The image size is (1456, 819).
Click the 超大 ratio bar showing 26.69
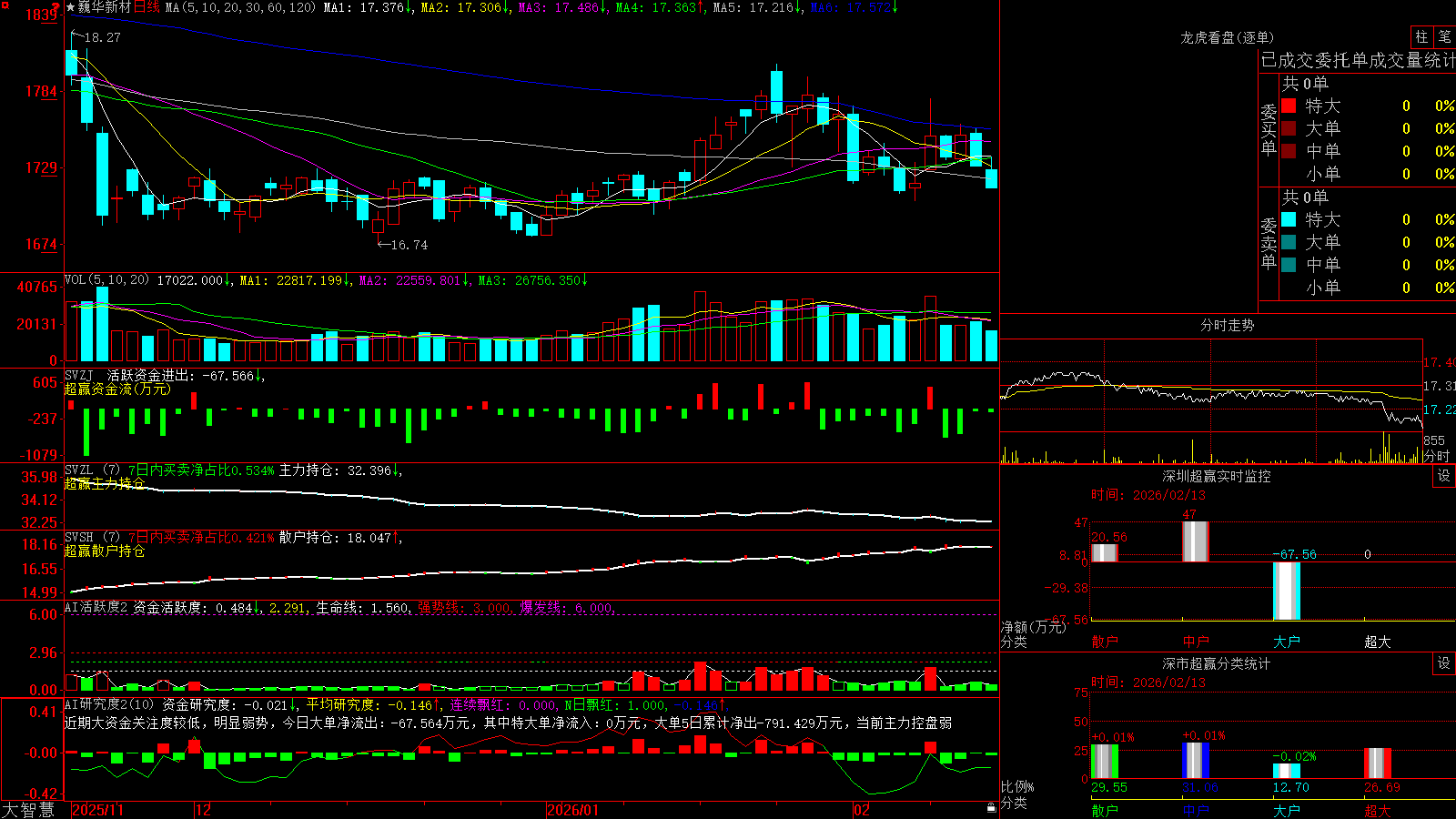[x=1378, y=763]
